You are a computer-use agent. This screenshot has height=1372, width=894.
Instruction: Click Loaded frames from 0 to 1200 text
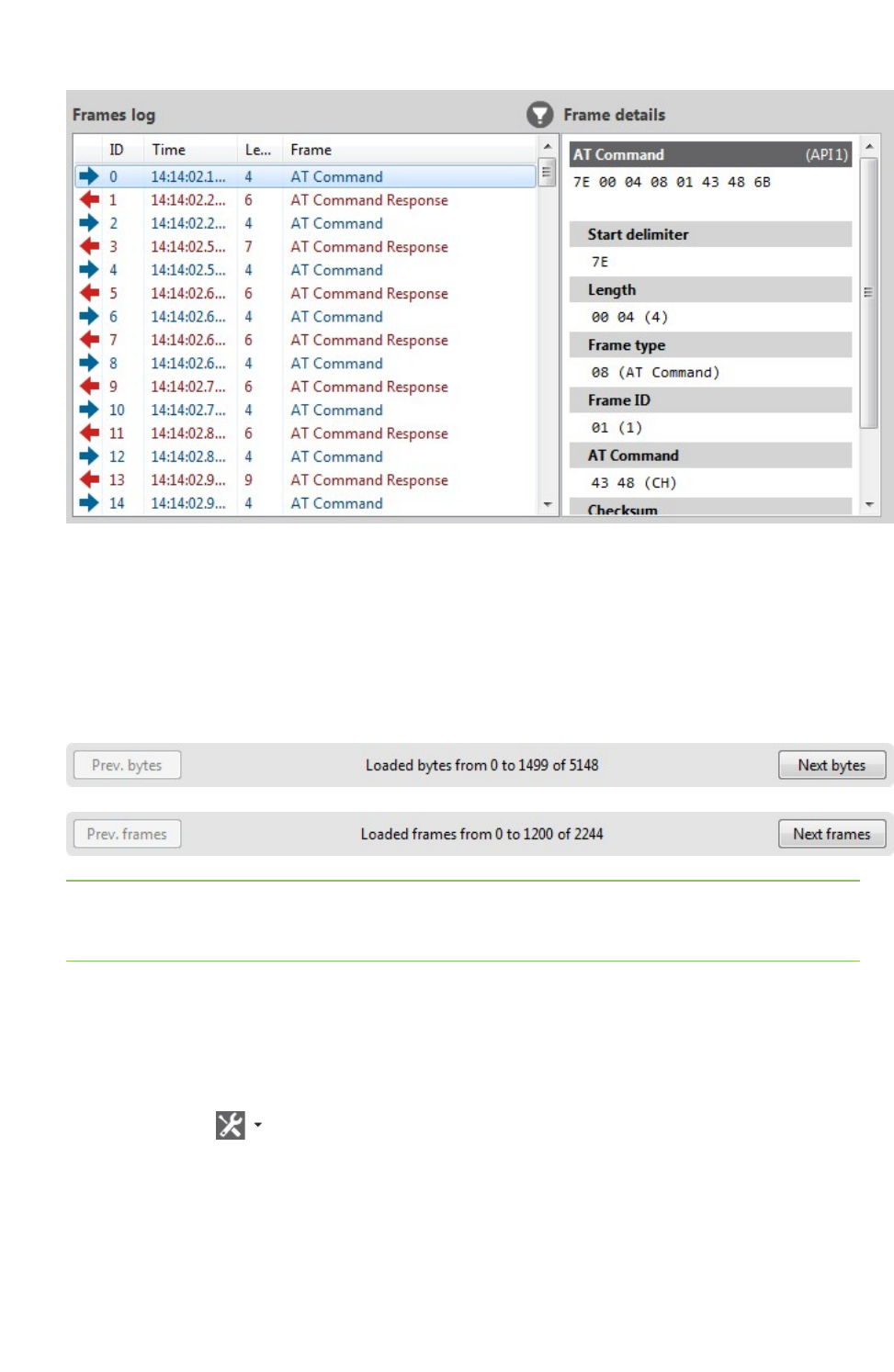(481, 834)
